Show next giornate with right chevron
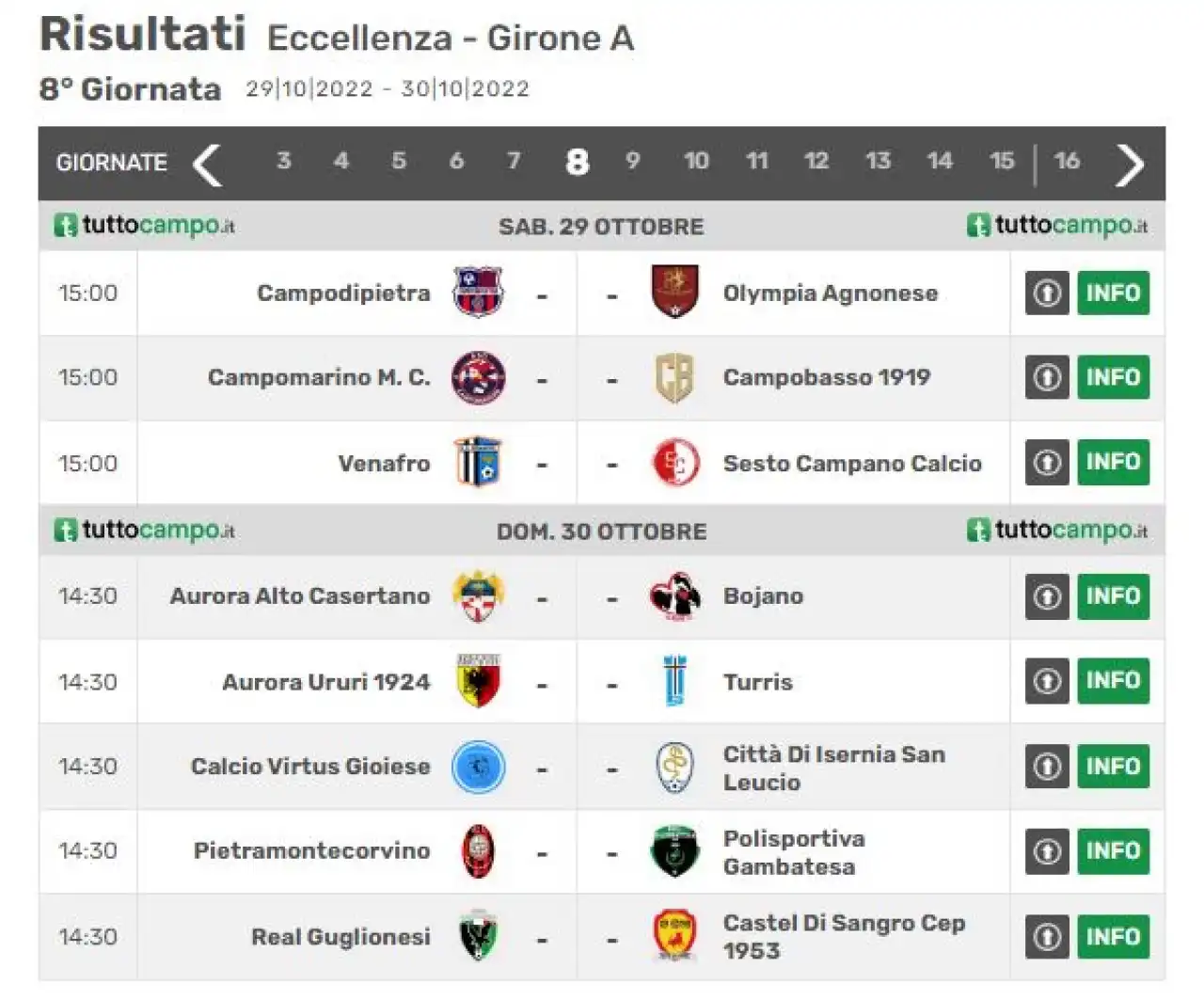Viewport: 1204px width, 999px height. tap(1130, 165)
